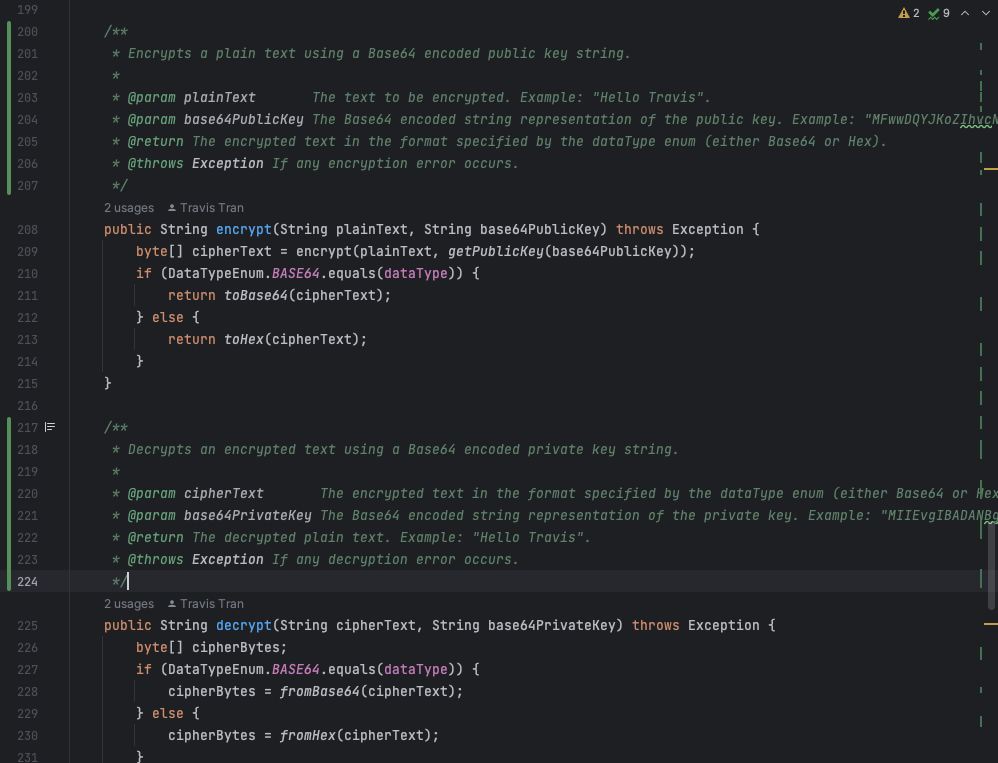Click the green change marker beside line 220
Viewport: 998px width, 763px height.
9,493
